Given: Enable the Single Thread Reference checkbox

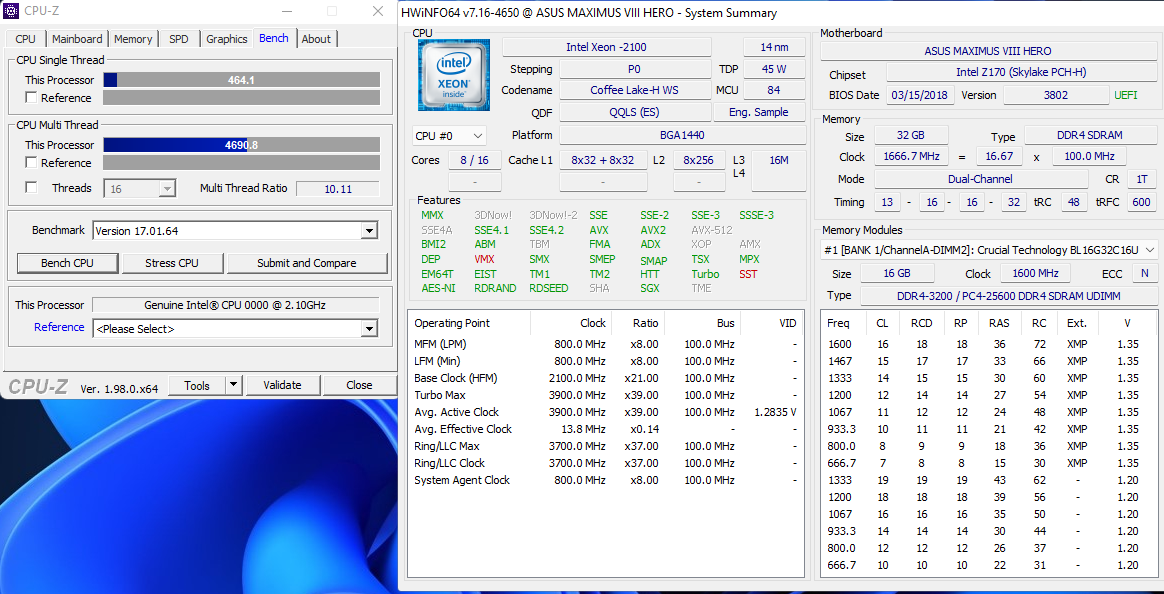Looking at the screenshot, I should tap(31, 97).
